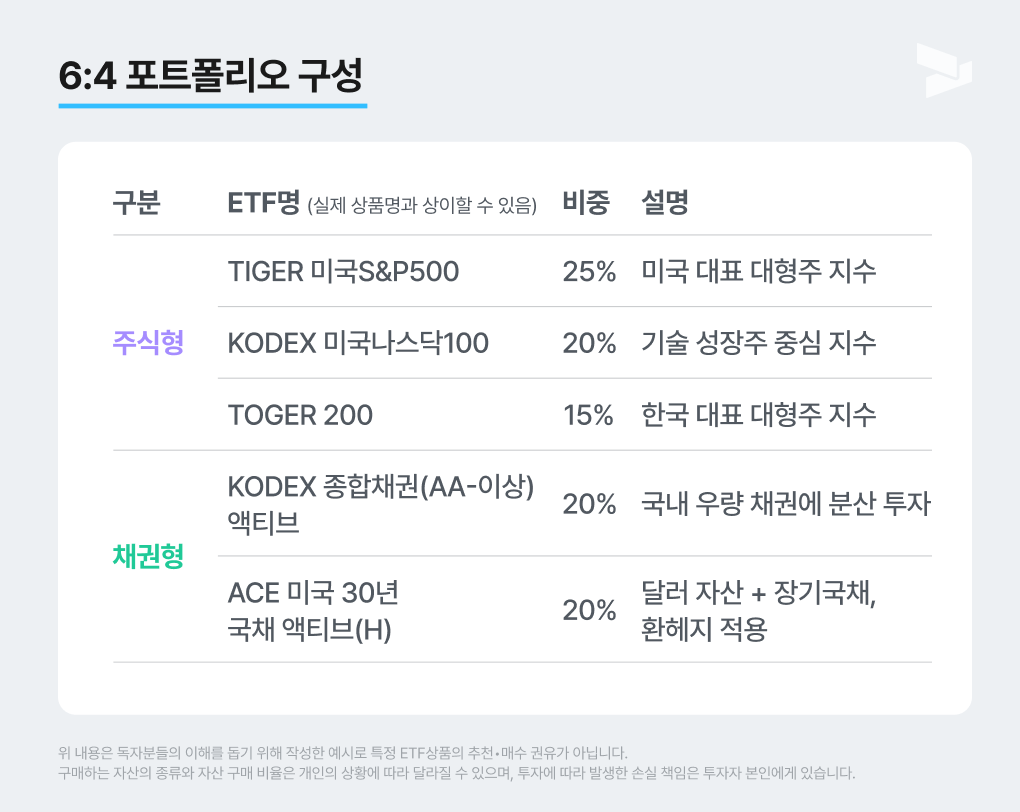Click the 25% weight value
The width and height of the screenshot is (1020, 812).
589,271
